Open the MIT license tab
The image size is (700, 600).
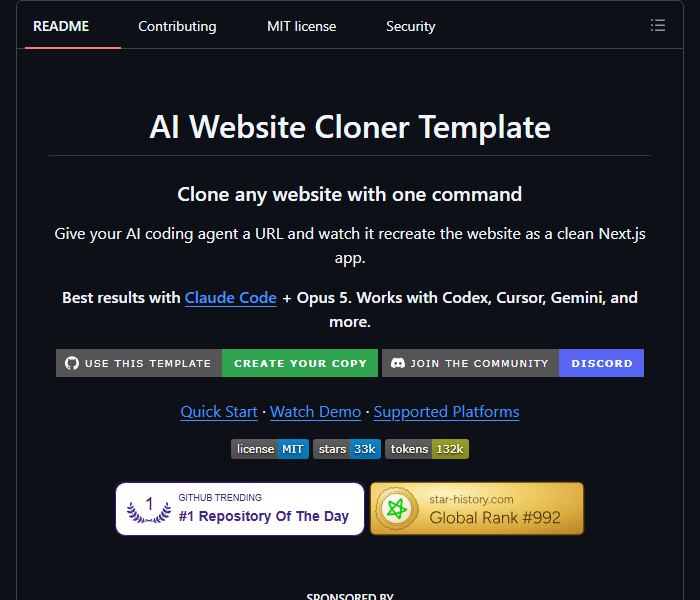(x=301, y=26)
